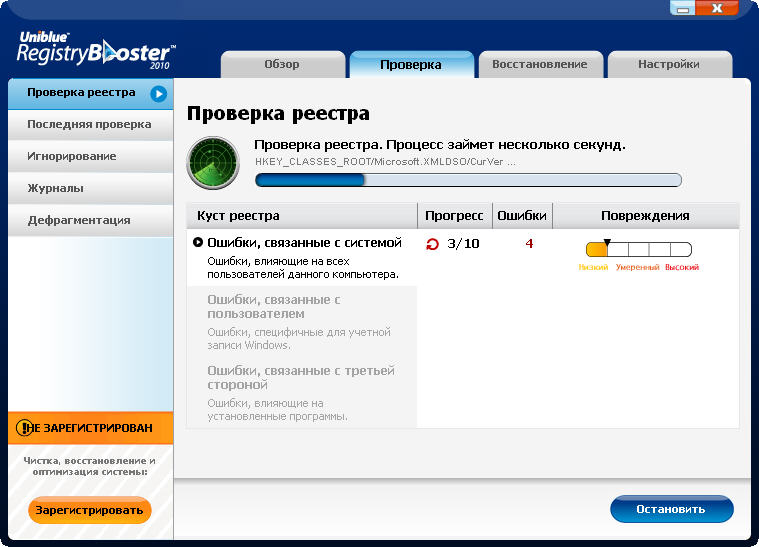The height and width of the screenshot is (547, 759).
Task: Click the Куст реестра column header
Action: pyautogui.click(x=302, y=216)
